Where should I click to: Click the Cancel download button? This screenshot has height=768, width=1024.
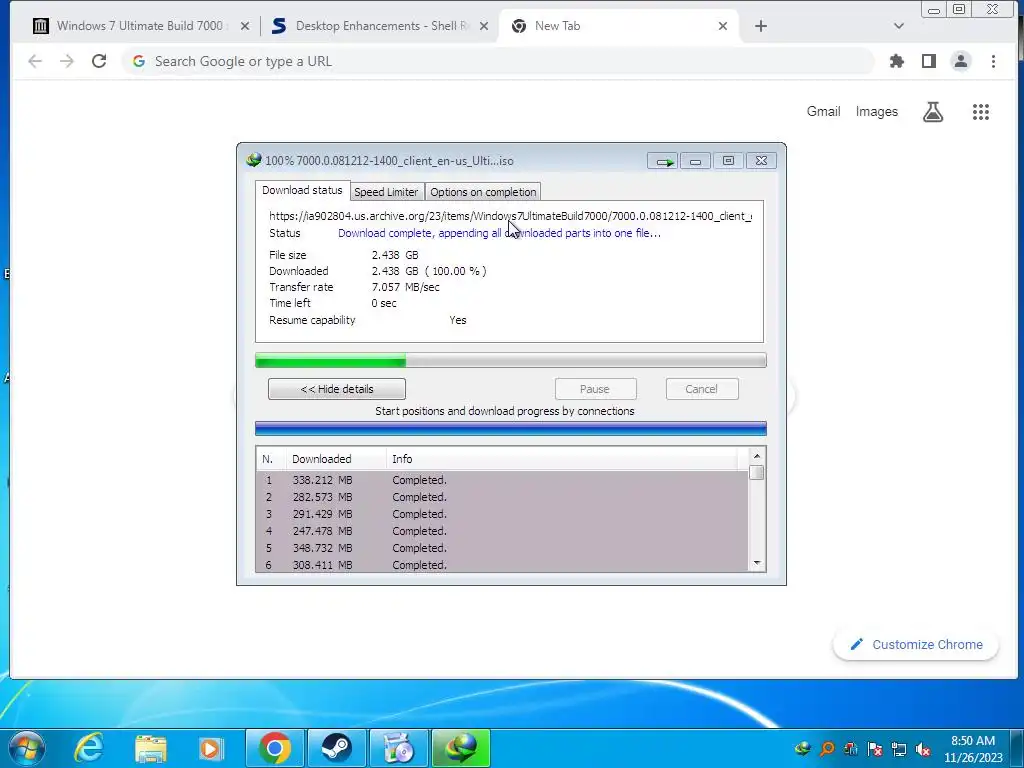tap(701, 389)
